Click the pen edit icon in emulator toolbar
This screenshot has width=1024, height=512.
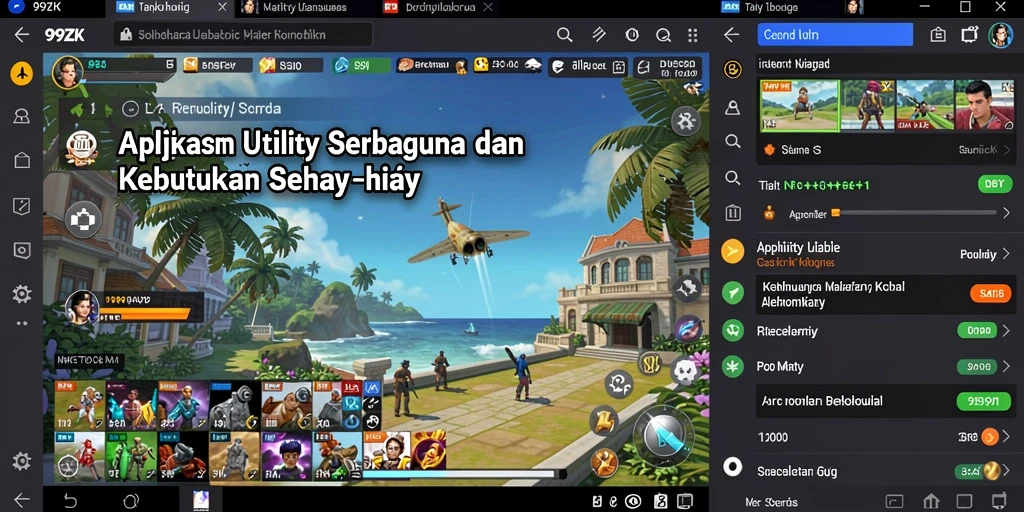(599, 35)
